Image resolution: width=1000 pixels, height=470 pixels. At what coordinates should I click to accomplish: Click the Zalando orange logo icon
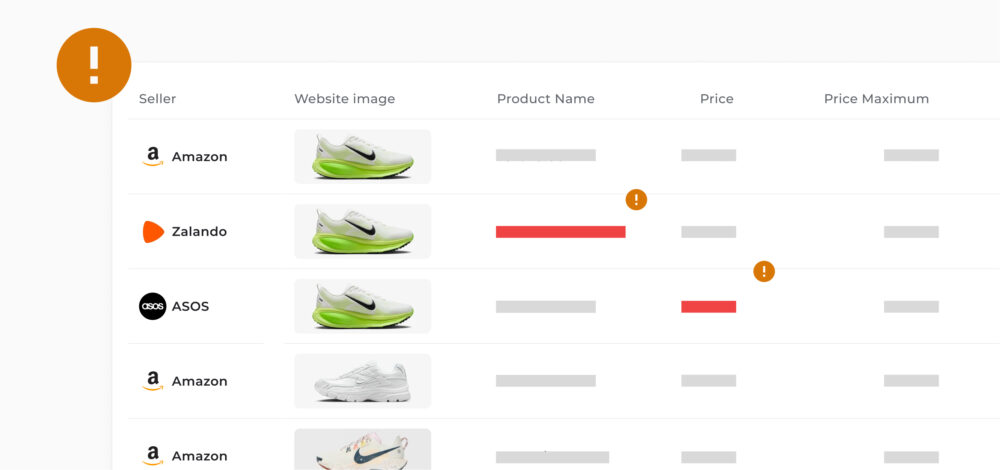152,232
